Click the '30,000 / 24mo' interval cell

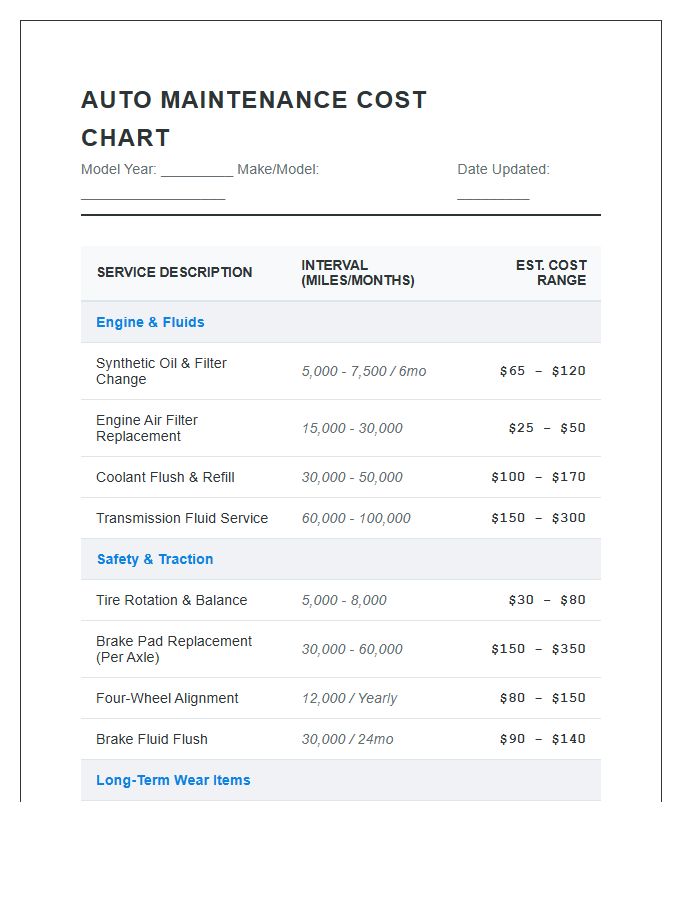click(x=347, y=739)
